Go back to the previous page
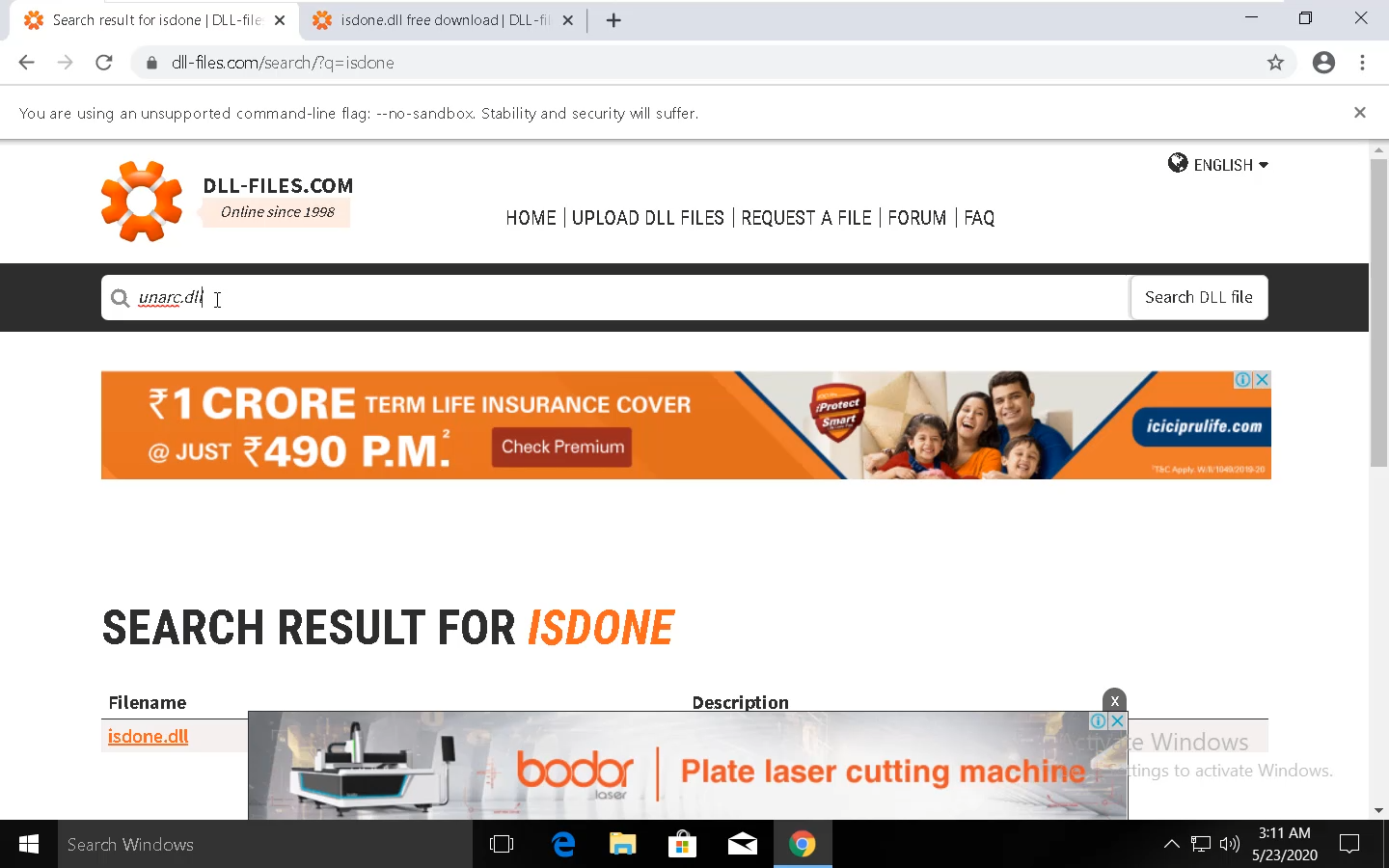The height and width of the screenshot is (868, 1389). [26, 63]
